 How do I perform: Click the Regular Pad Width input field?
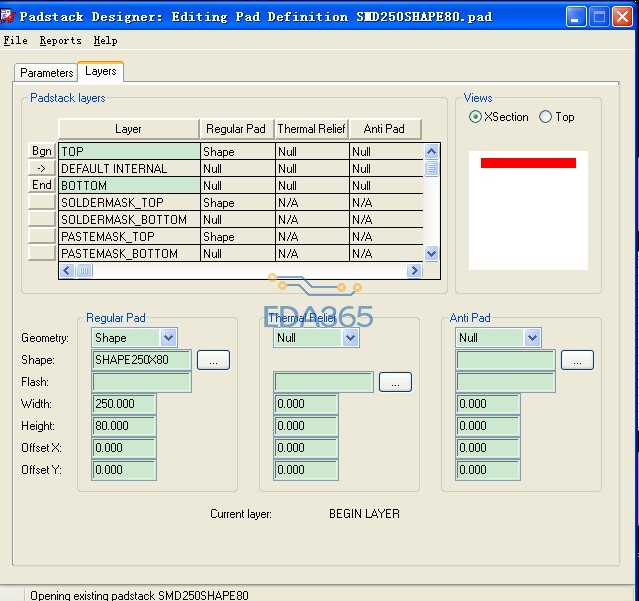point(124,404)
